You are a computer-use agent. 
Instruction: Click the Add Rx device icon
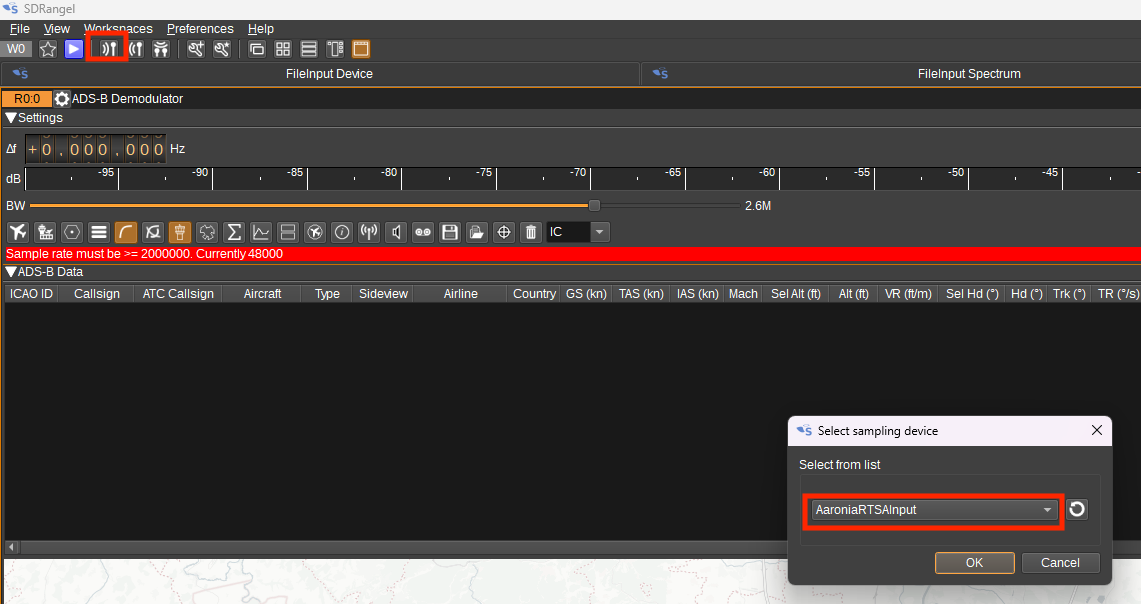109,49
